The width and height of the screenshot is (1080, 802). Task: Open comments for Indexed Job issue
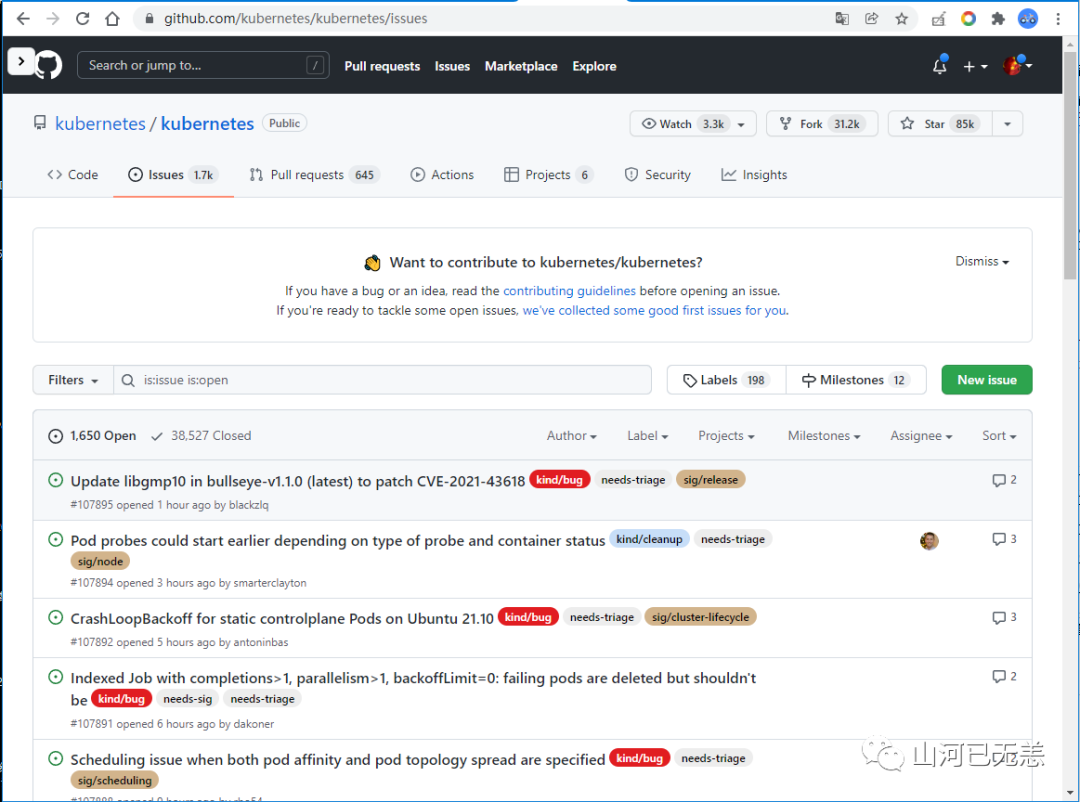click(1004, 677)
